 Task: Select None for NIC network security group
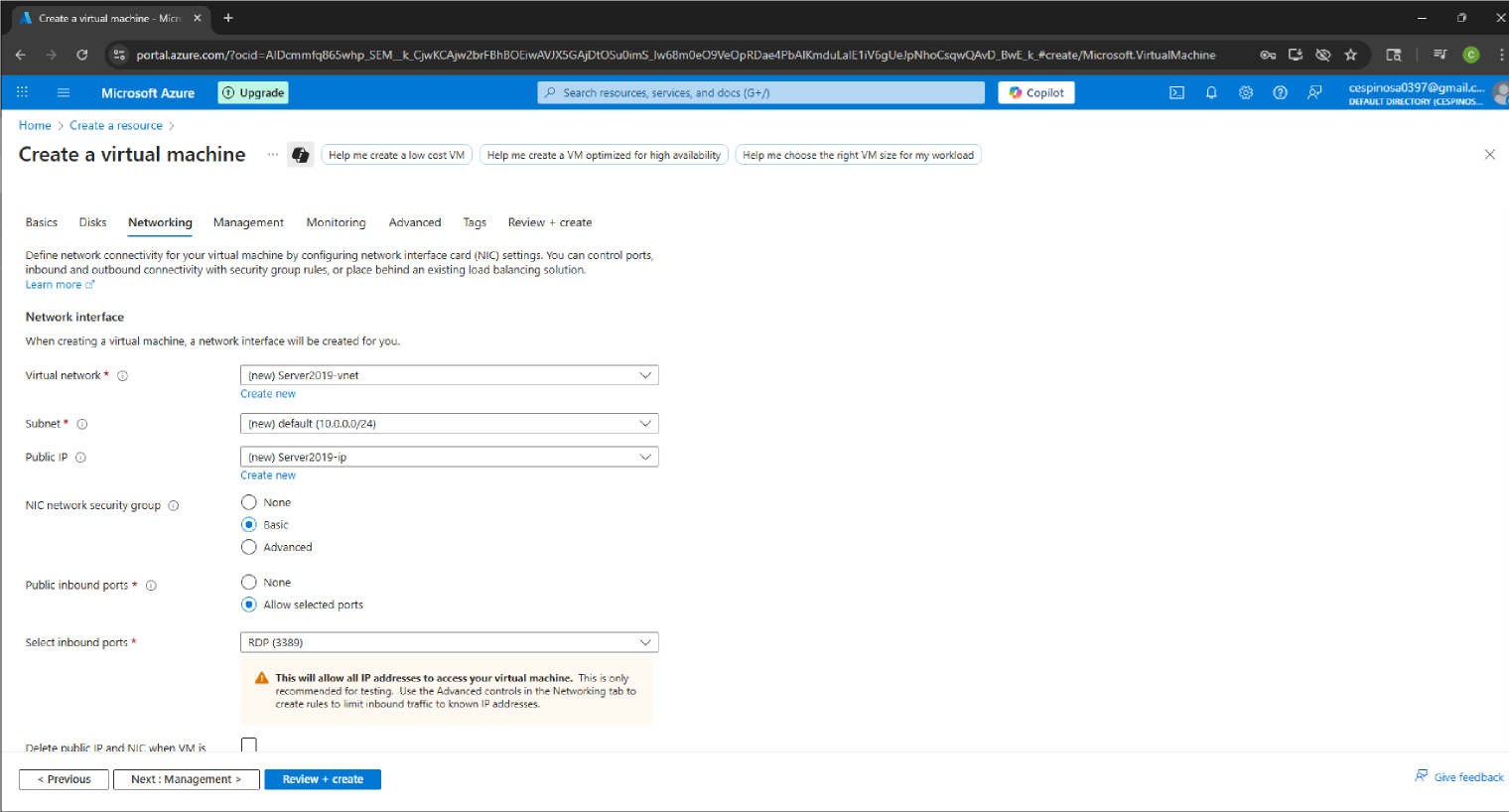[249, 502]
